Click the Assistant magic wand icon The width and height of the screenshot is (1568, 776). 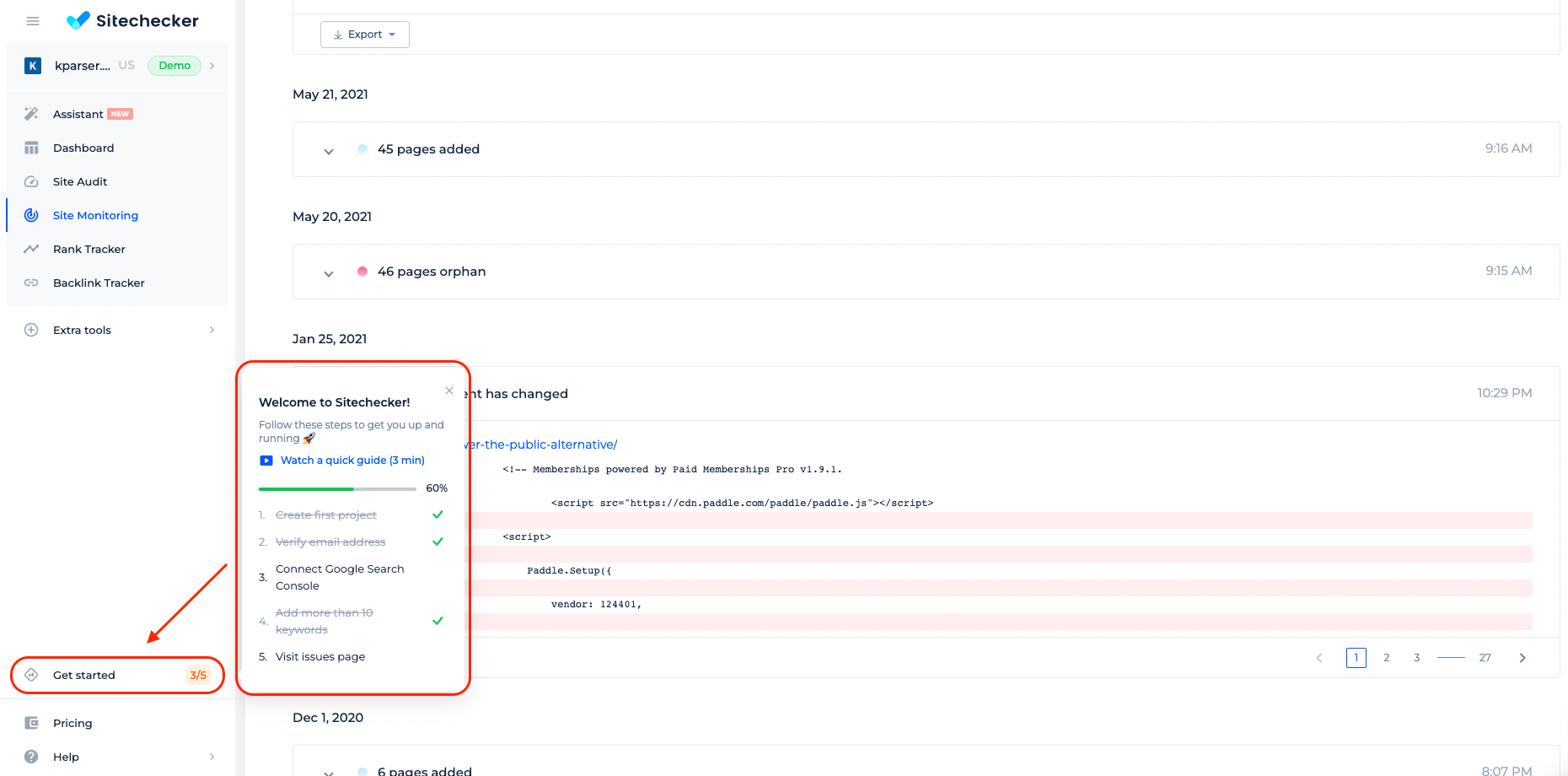point(31,114)
